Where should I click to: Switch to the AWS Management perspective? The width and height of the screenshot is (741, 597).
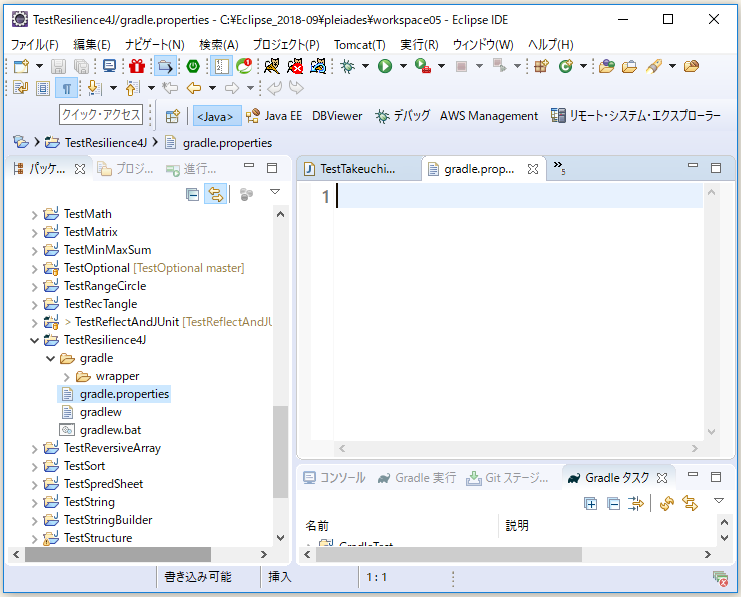[x=489, y=116]
